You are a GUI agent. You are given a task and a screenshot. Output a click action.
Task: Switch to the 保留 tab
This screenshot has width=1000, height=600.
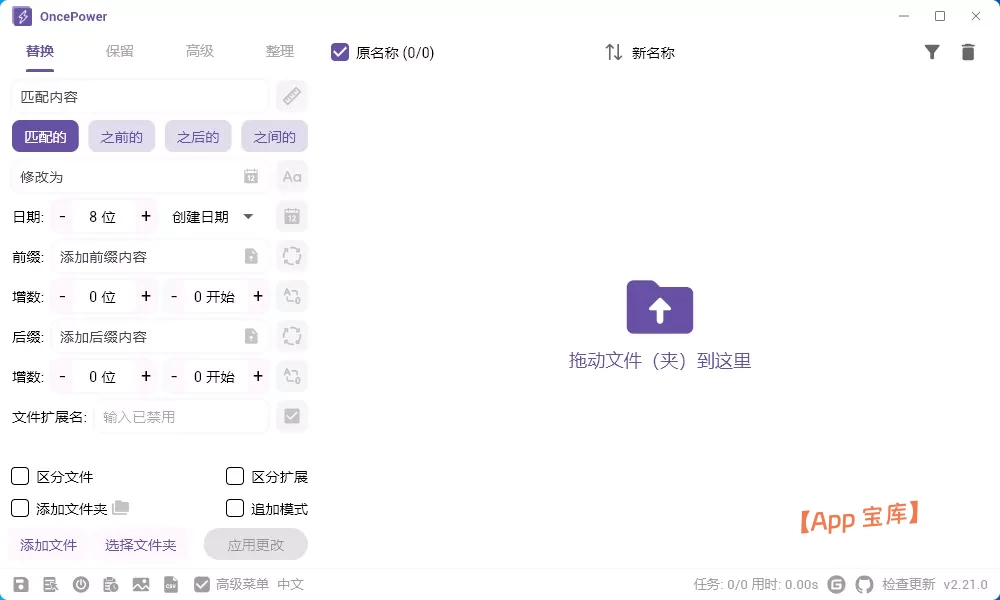pyautogui.click(x=120, y=50)
